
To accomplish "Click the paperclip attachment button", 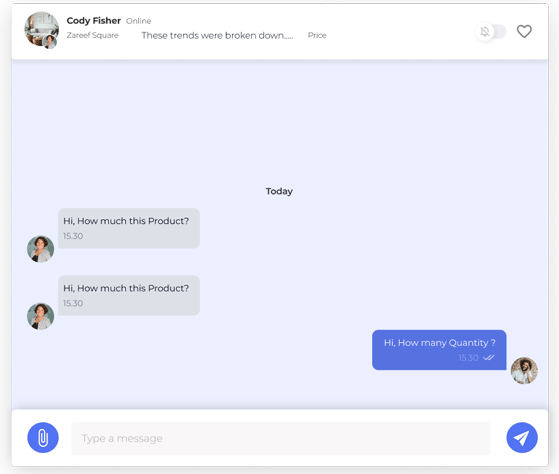I will (x=43, y=438).
